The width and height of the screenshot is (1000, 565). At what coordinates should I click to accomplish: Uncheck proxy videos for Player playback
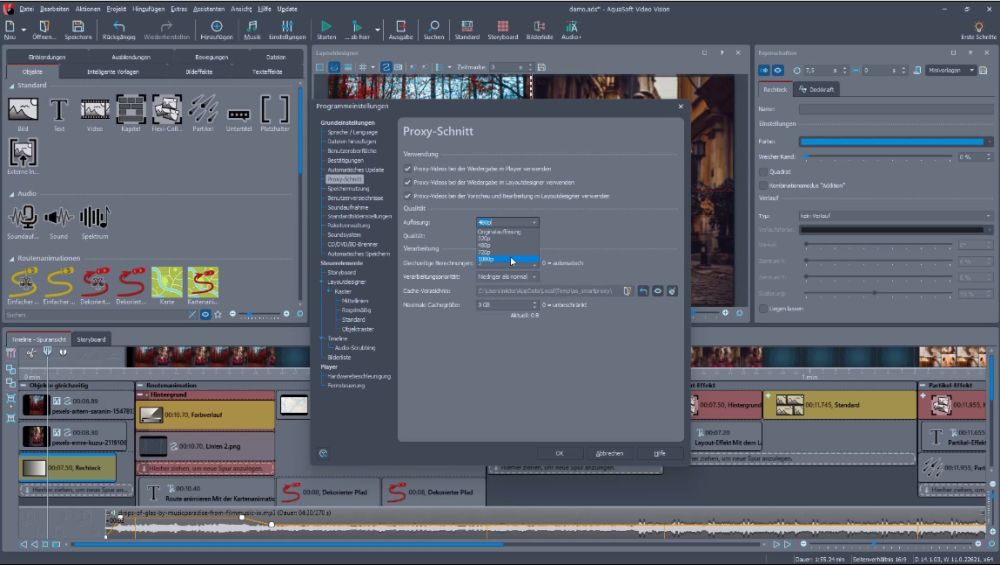(408, 170)
